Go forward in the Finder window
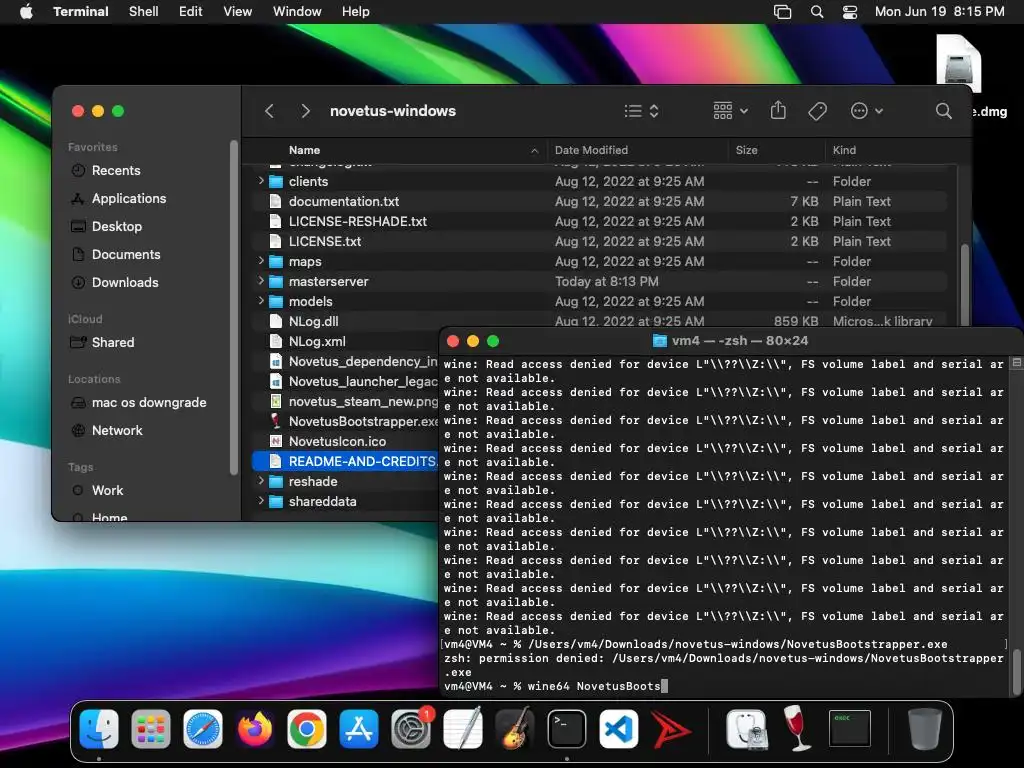Screen dimensions: 1024x768 pos(305,111)
